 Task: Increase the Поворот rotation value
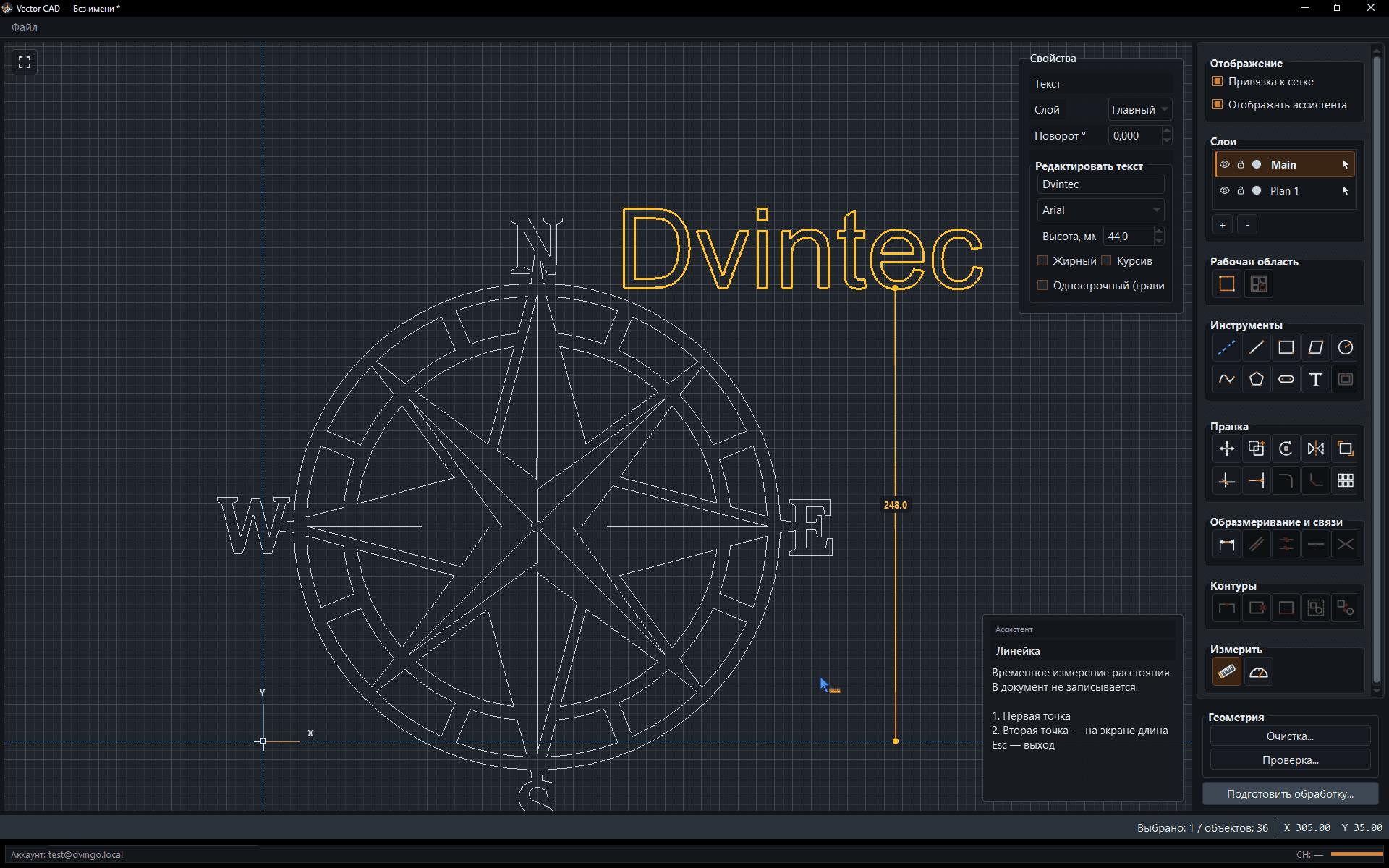pos(1167,131)
